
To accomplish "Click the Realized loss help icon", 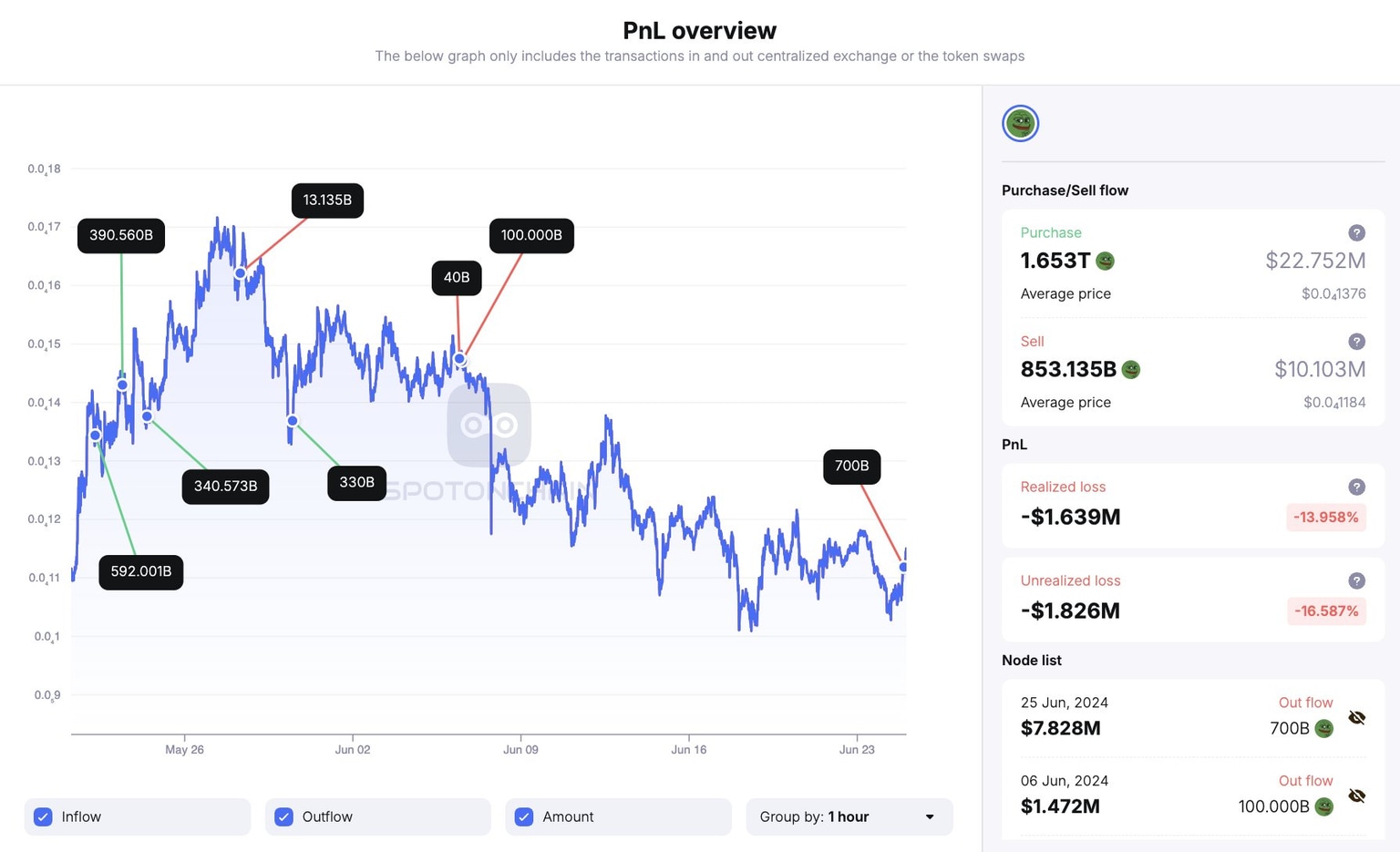I will point(1356,488).
